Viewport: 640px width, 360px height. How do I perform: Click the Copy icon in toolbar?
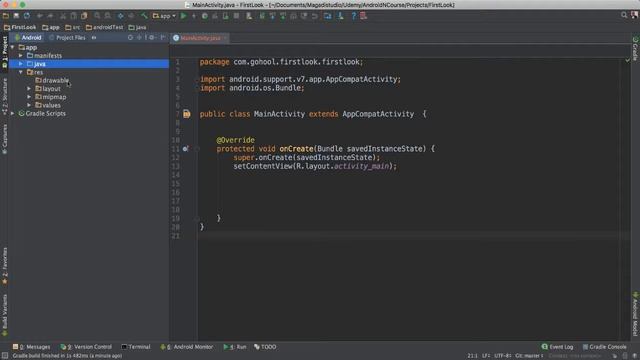click(73, 16)
